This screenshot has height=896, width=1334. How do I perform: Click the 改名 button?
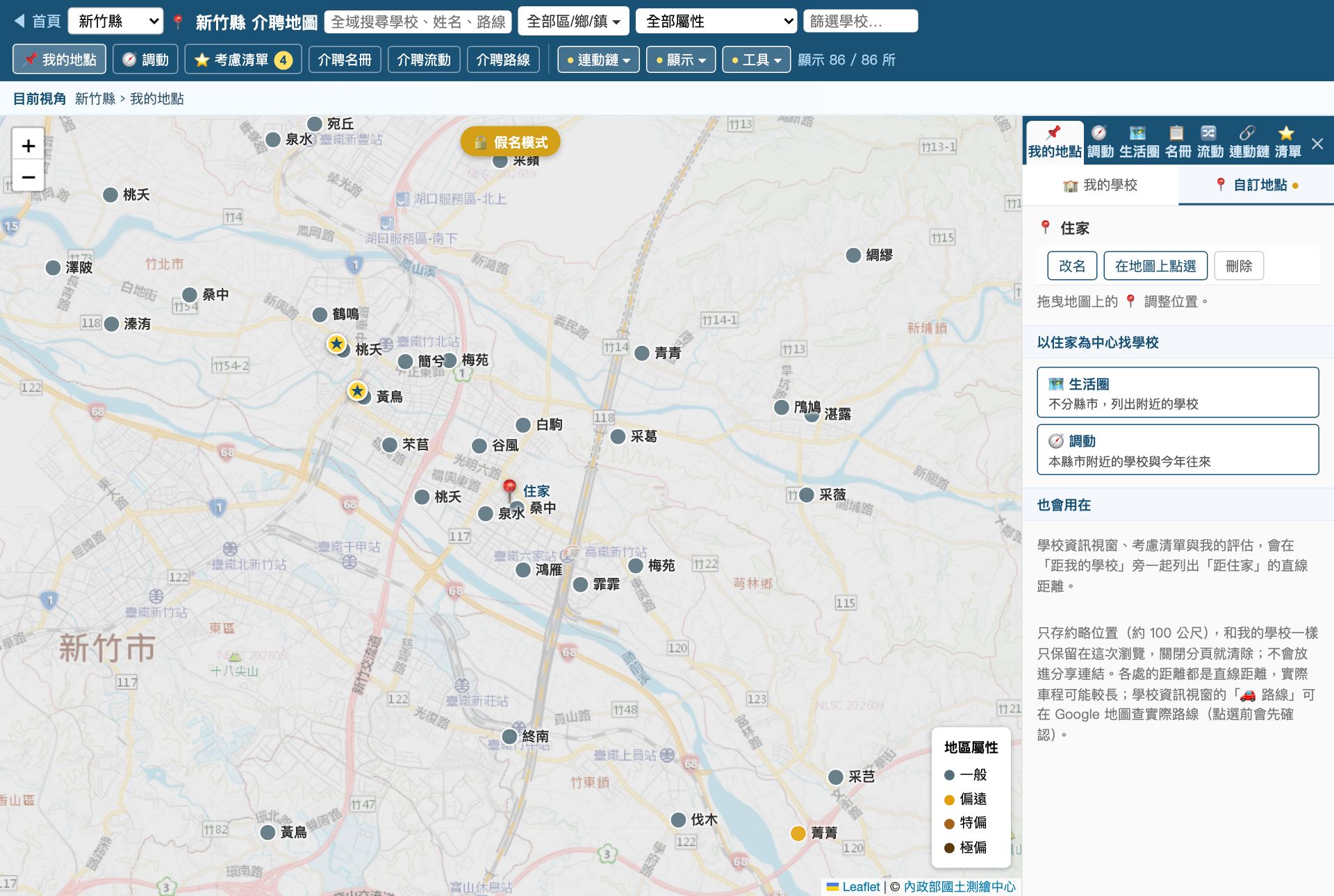pyautogui.click(x=1072, y=266)
